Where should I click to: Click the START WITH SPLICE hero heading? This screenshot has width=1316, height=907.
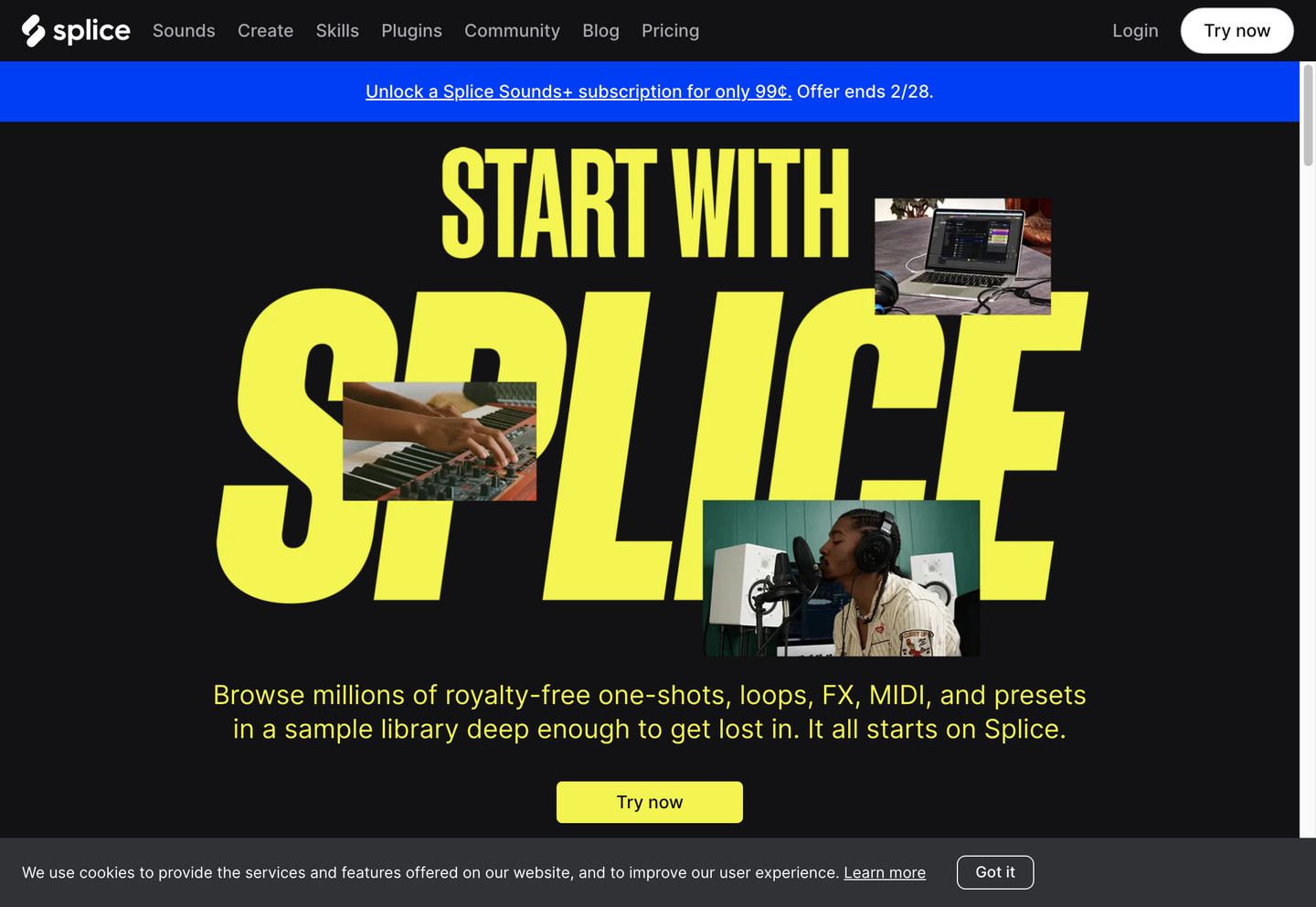(653, 375)
